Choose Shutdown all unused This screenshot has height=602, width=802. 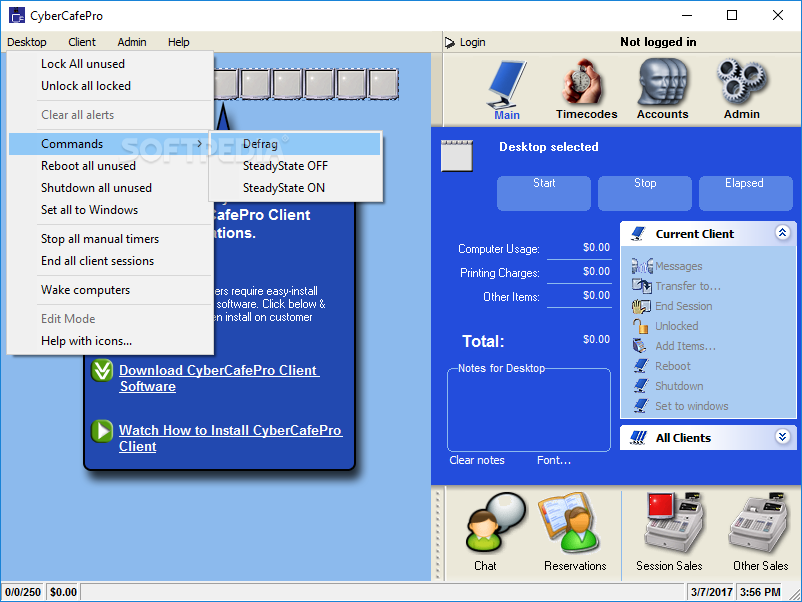tap(110, 188)
